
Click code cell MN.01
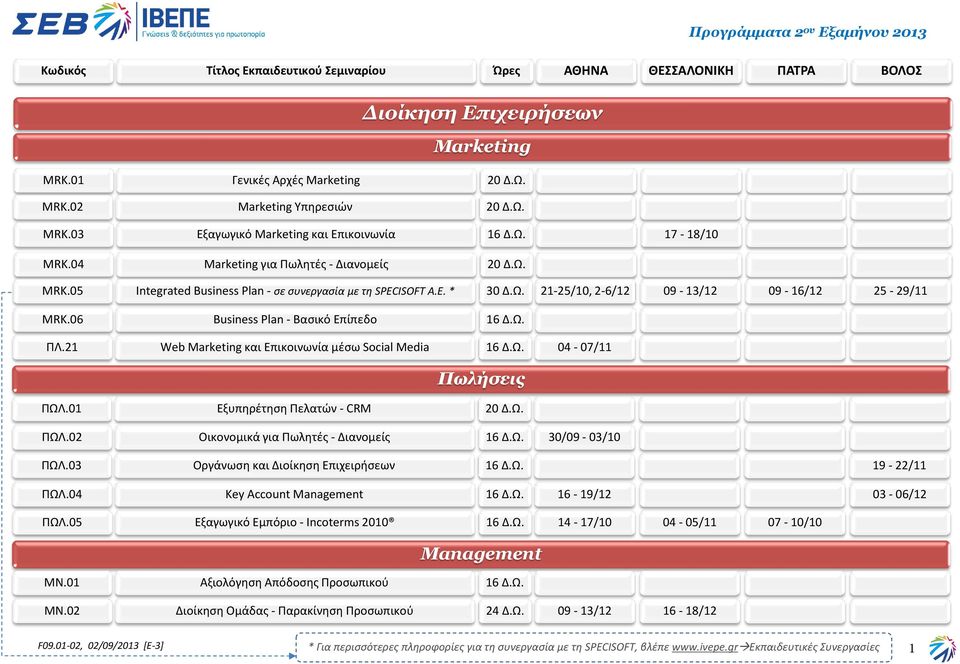(62, 583)
